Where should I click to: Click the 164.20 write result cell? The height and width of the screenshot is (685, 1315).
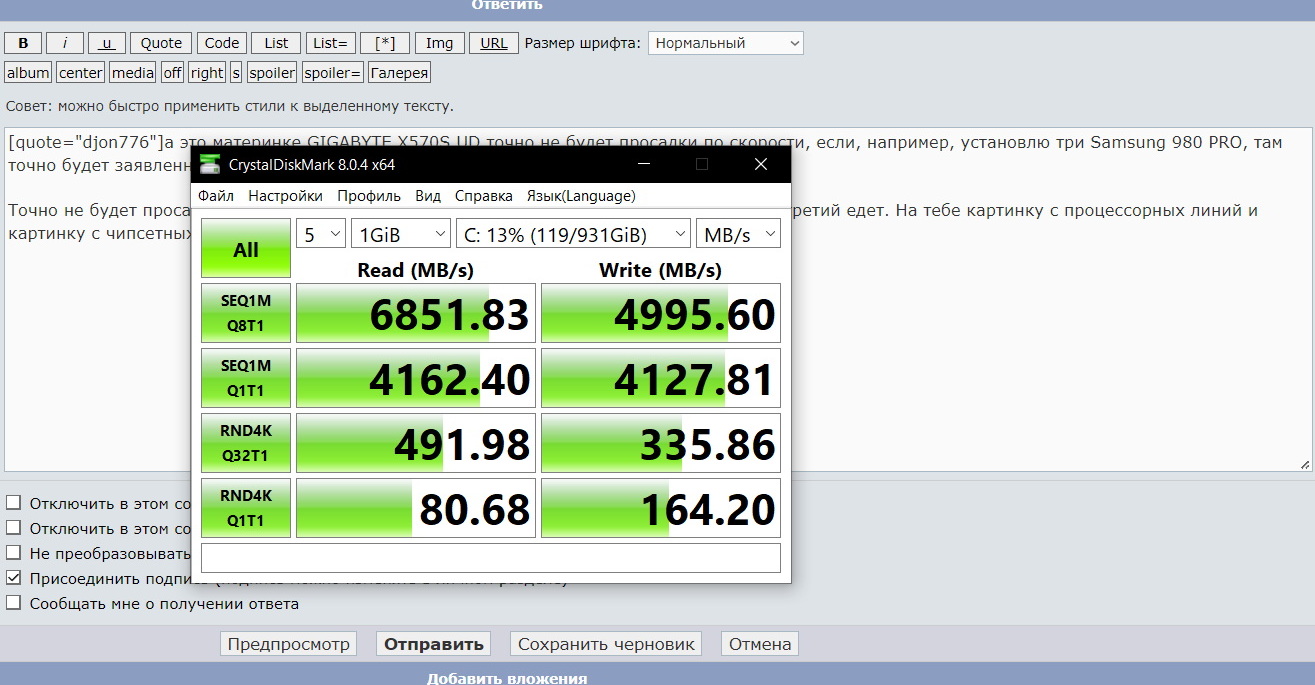[x=661, y=508]
